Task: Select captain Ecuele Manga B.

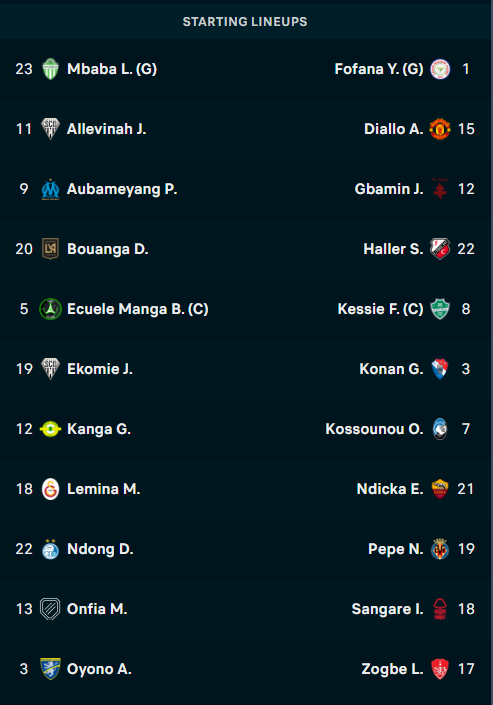Action: [138, 309]
